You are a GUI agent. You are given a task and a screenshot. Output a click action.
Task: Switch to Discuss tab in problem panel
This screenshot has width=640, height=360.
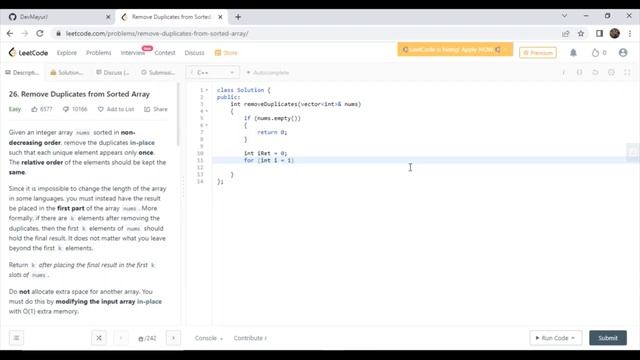(113, 72)
